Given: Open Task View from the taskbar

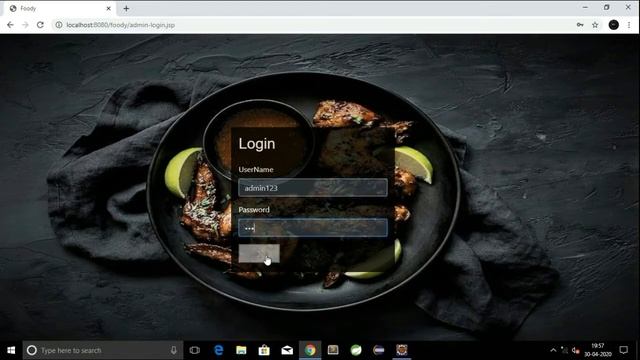Looking at the screenshot, I should 195,350.
